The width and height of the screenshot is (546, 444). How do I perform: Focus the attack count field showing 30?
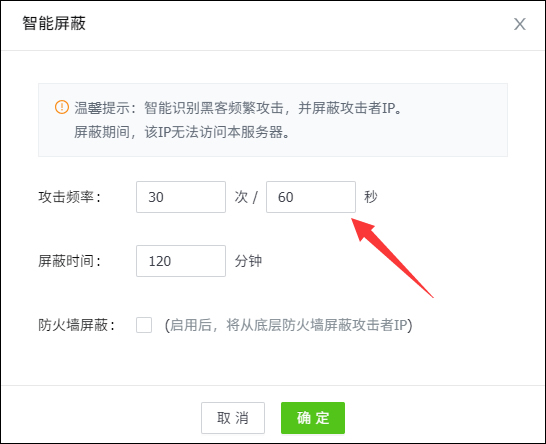point(181,197)
